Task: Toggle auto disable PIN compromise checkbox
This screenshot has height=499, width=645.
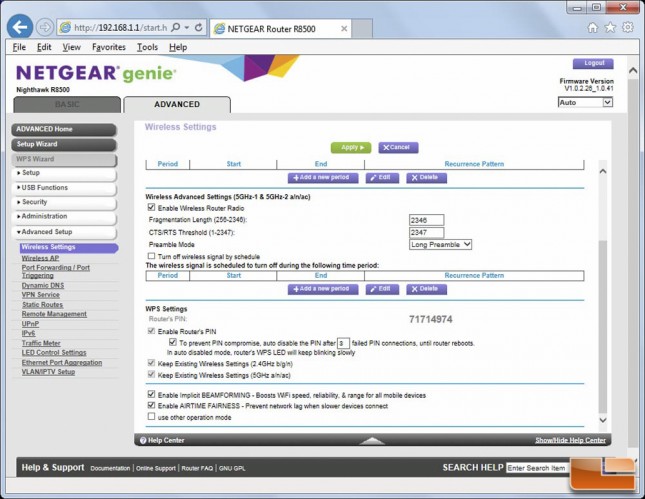Action: tap(173, 342)
